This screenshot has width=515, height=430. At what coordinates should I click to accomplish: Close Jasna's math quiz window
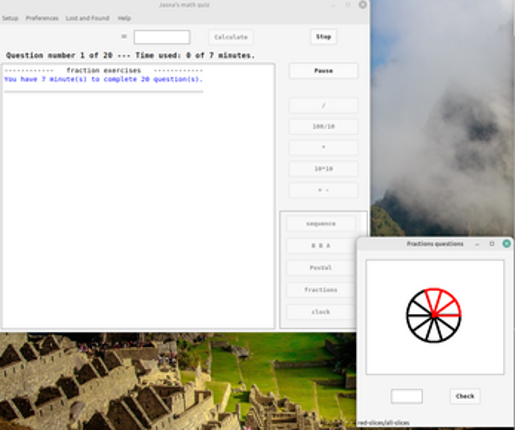click(x=363, y=5)
